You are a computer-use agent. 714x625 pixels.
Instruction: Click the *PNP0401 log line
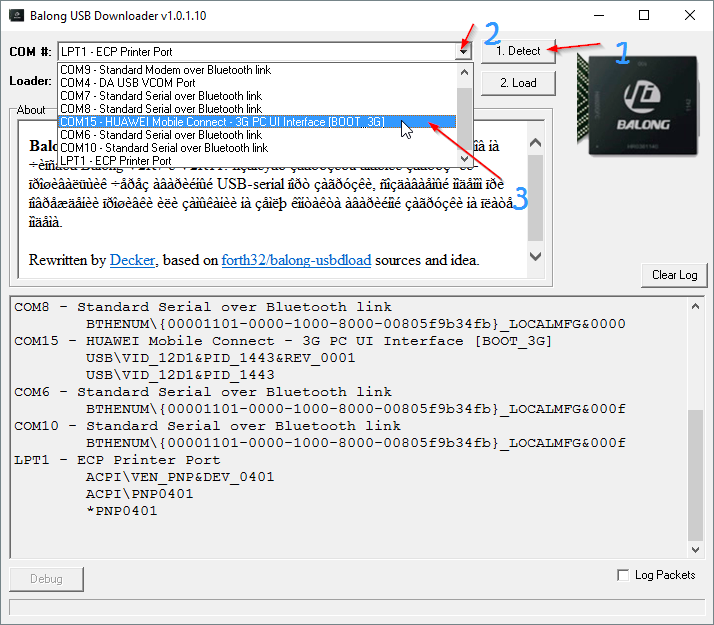[x=122, y=511]
